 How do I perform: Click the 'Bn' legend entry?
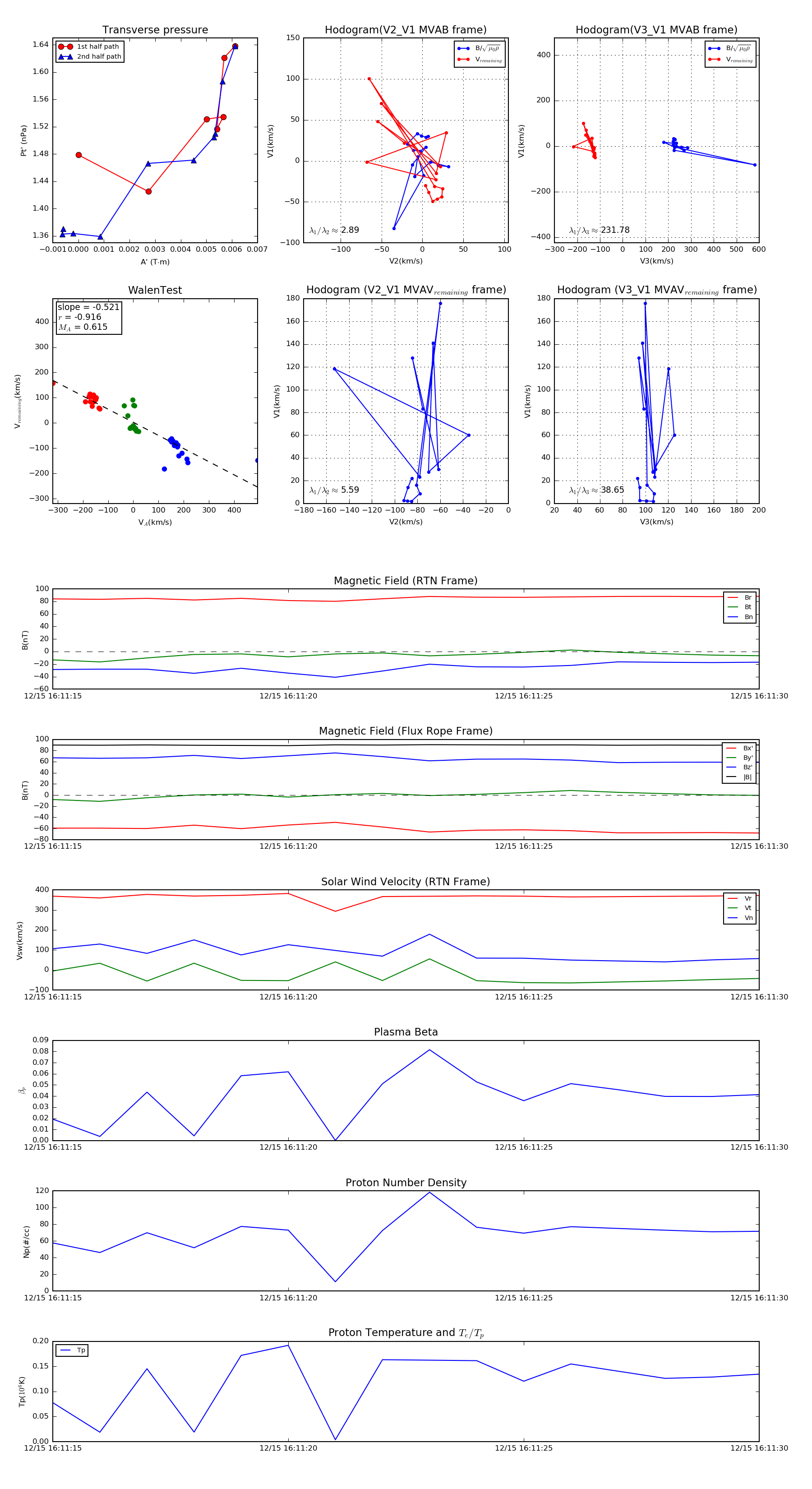[x=740, y=617]
